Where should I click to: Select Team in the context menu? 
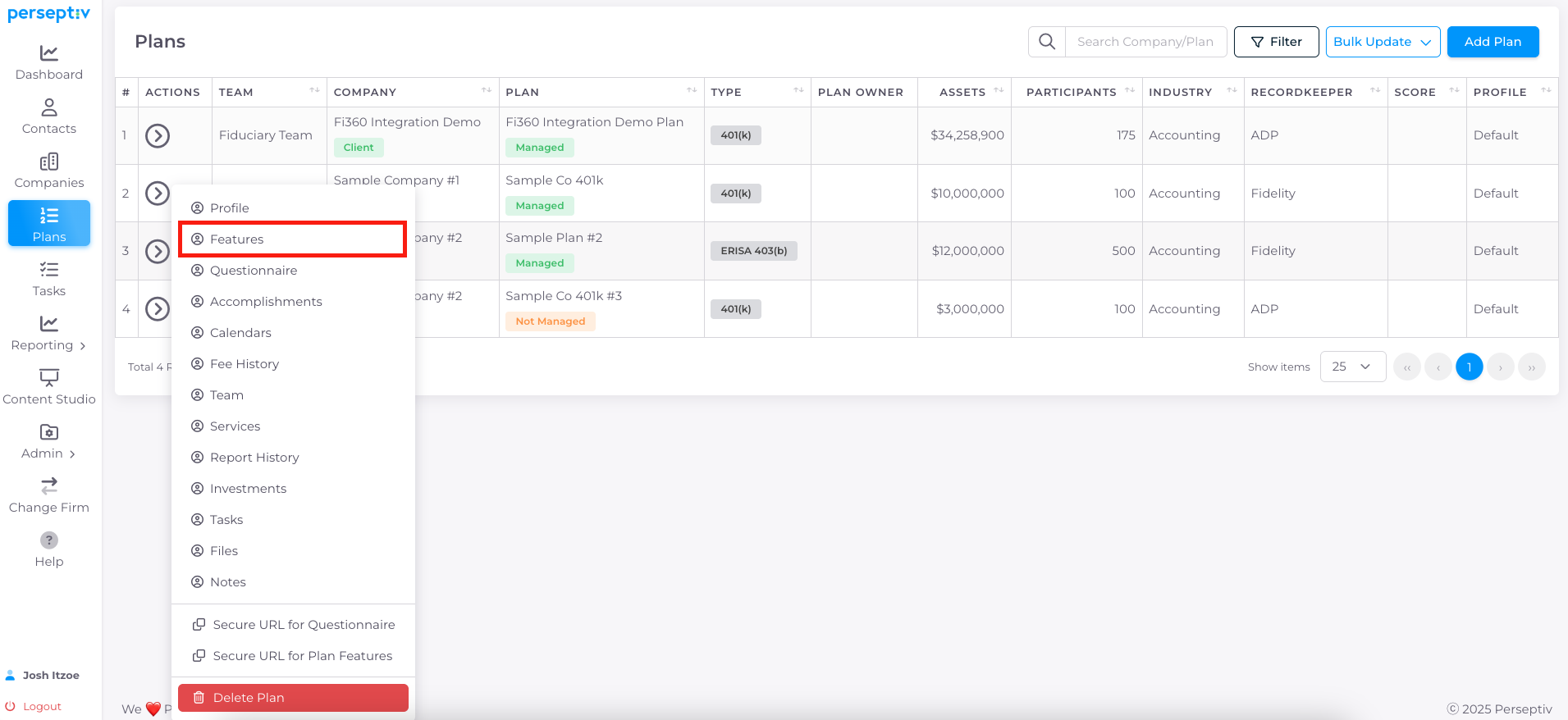tap(293, 395)
